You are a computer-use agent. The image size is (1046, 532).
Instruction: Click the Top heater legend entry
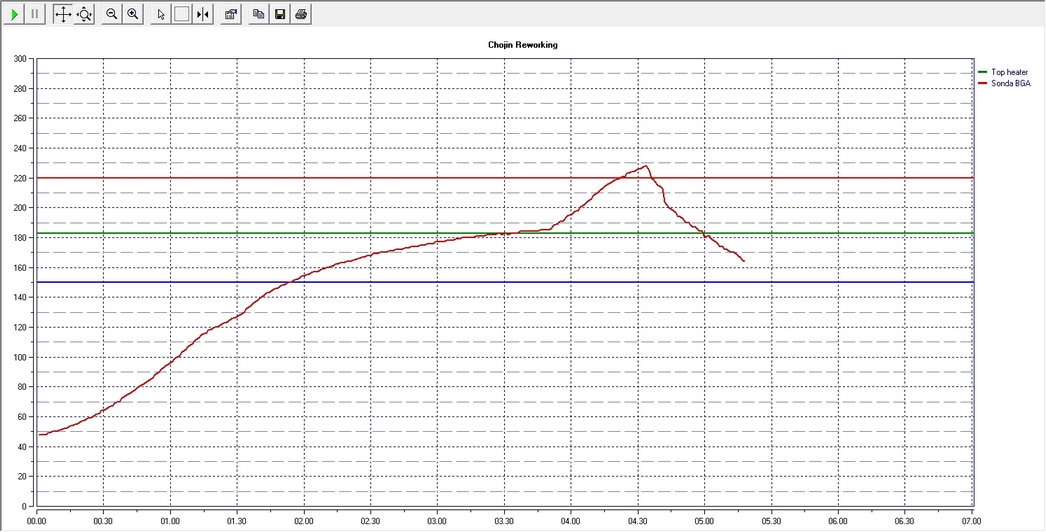[x=1010, y=72]
